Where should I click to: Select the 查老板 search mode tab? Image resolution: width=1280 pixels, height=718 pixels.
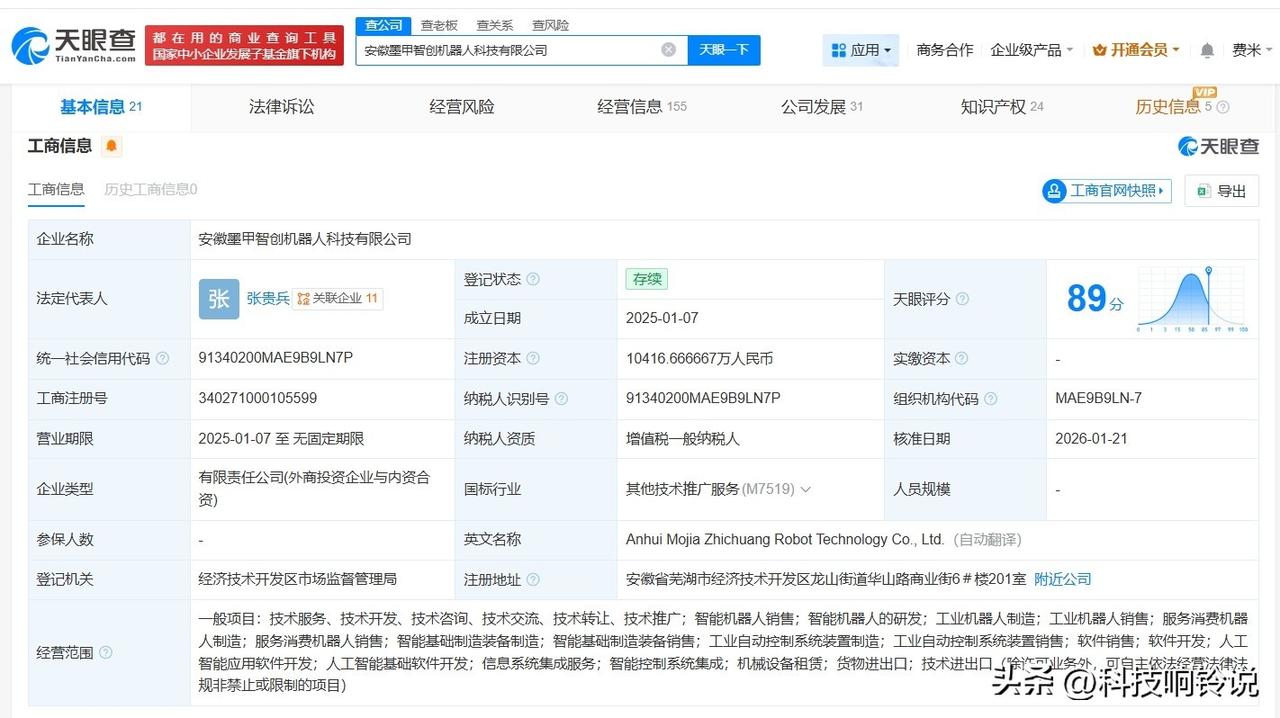click(439, 25)
